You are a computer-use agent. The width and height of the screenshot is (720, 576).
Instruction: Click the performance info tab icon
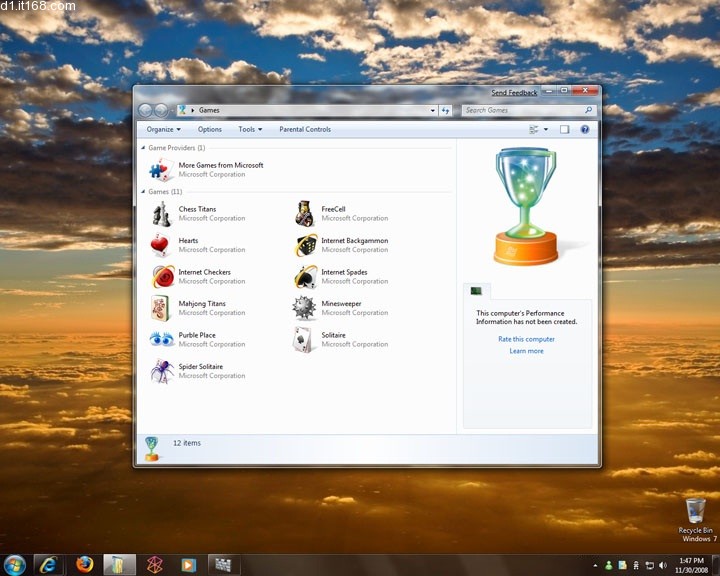(476, 291)
